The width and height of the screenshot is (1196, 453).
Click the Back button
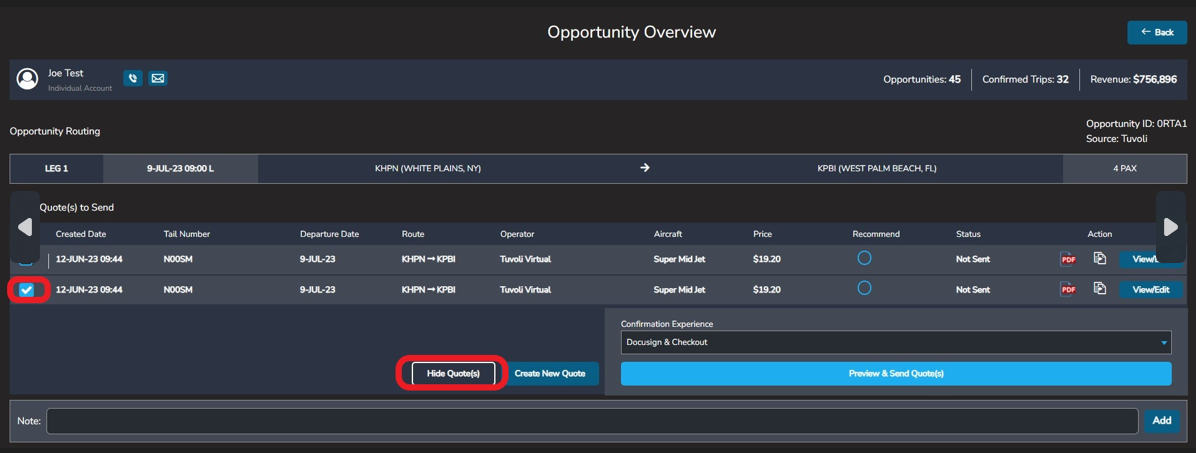1157,32
